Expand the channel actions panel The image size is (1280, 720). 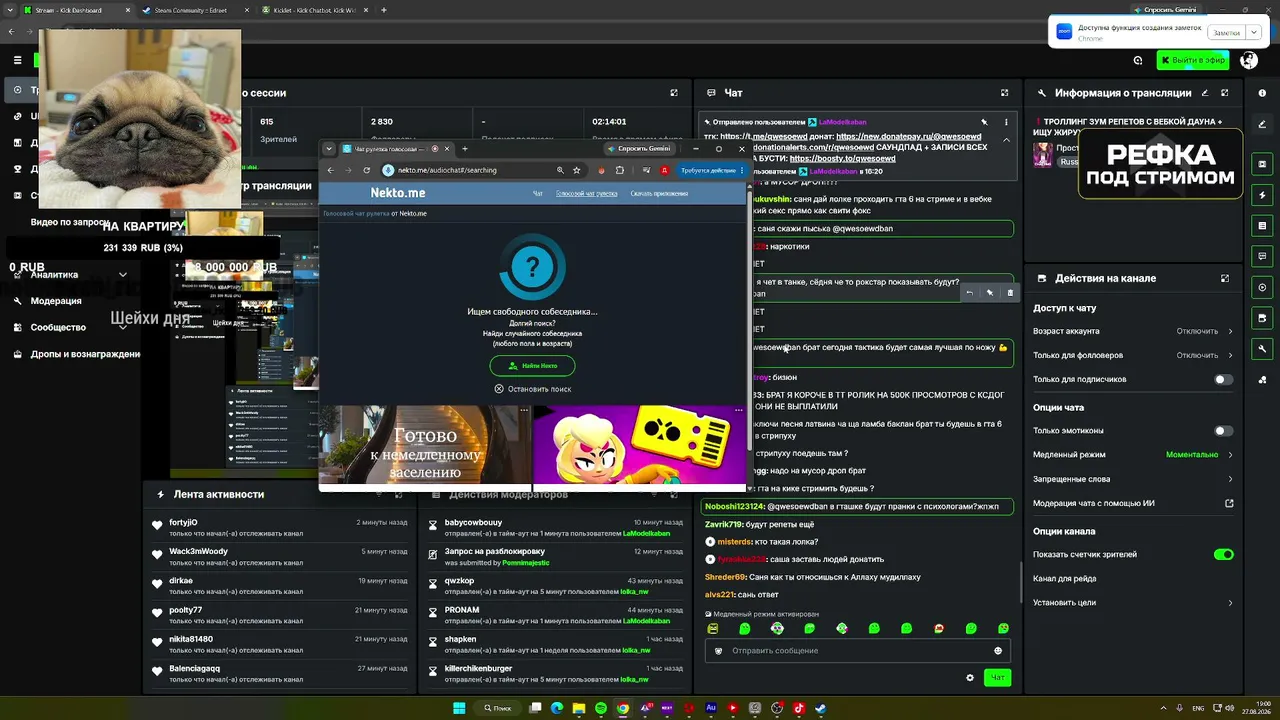[1225, 278]
